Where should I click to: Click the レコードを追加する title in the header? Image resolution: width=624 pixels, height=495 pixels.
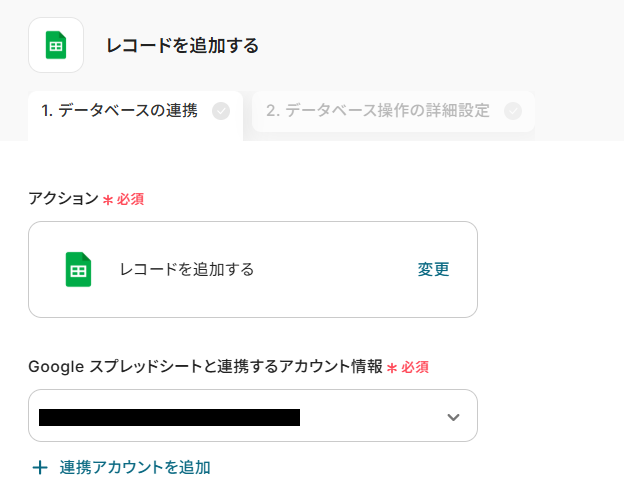182,45
